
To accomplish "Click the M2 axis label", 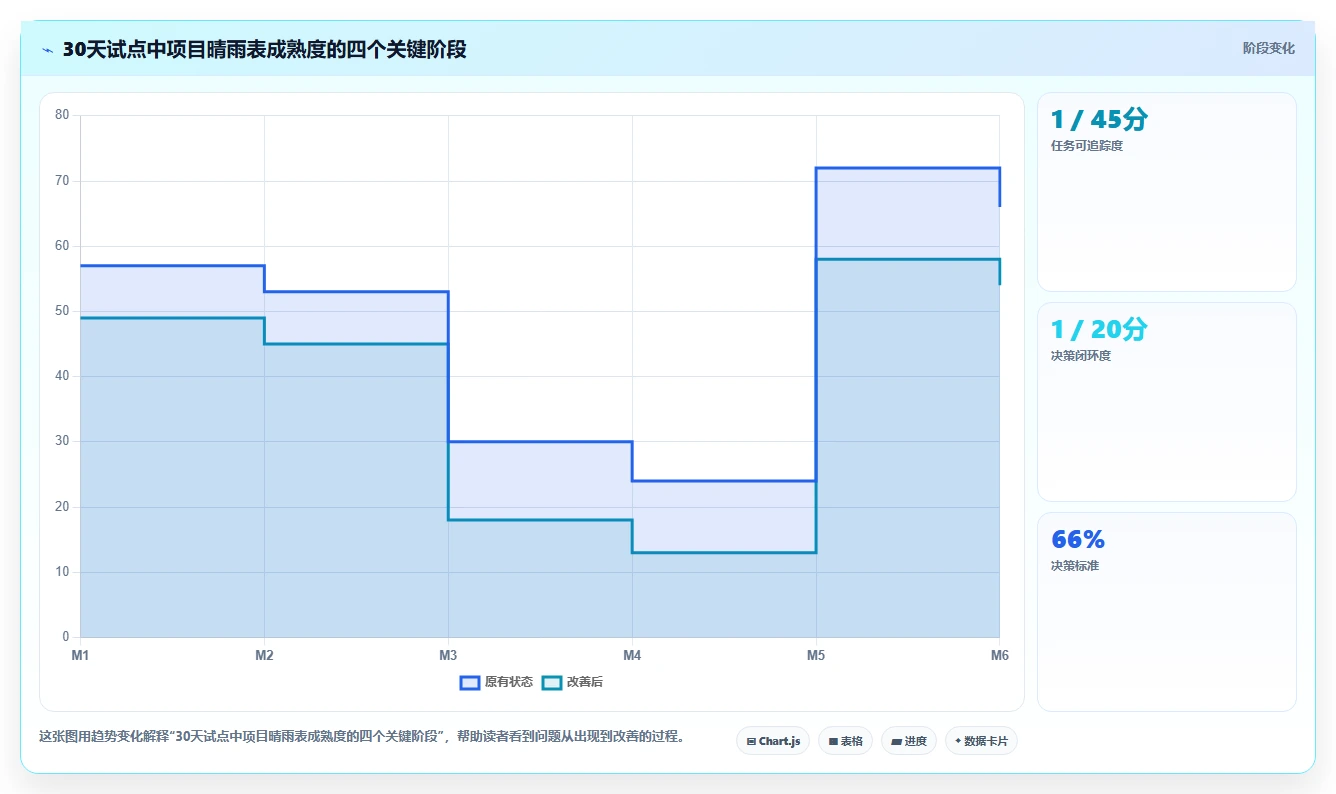I will [x=264, y=655].
